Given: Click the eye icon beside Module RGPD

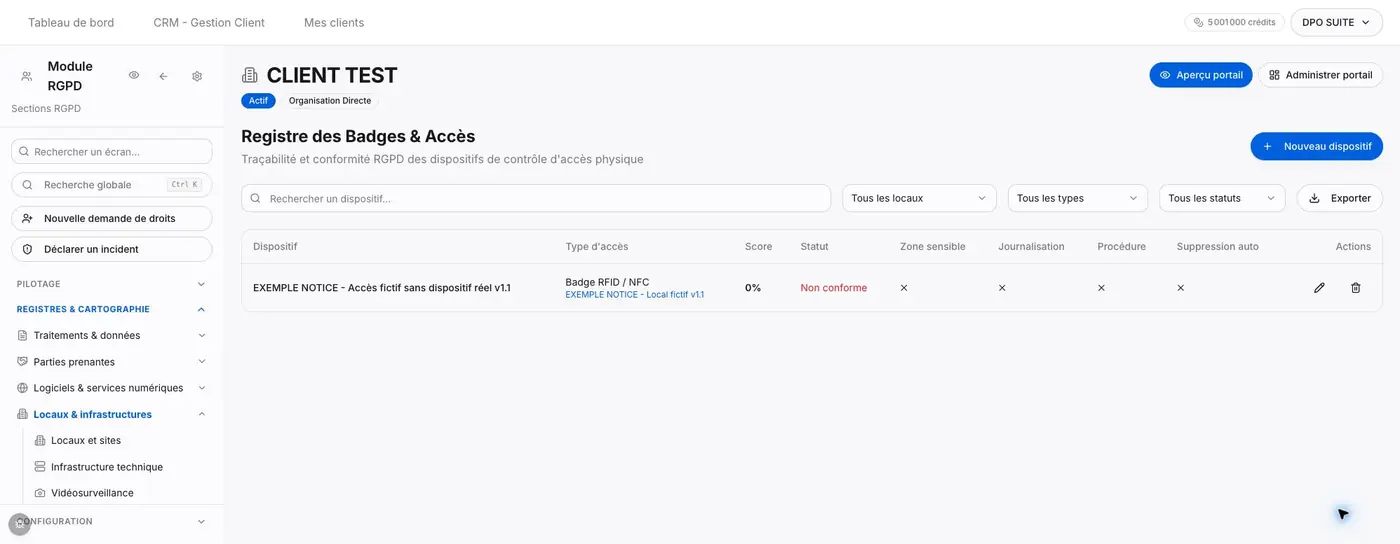Looking at the screenshot, I should [133, 76].
